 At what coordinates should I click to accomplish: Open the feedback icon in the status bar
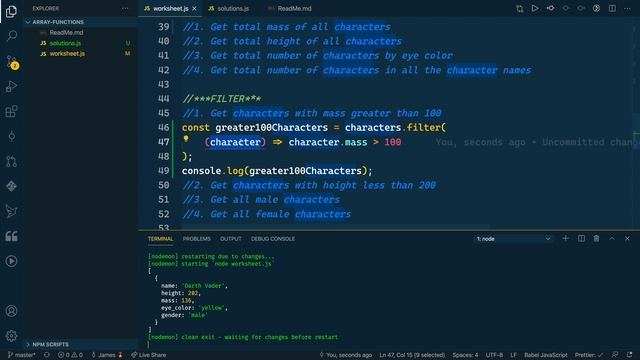tap(615, 355)
